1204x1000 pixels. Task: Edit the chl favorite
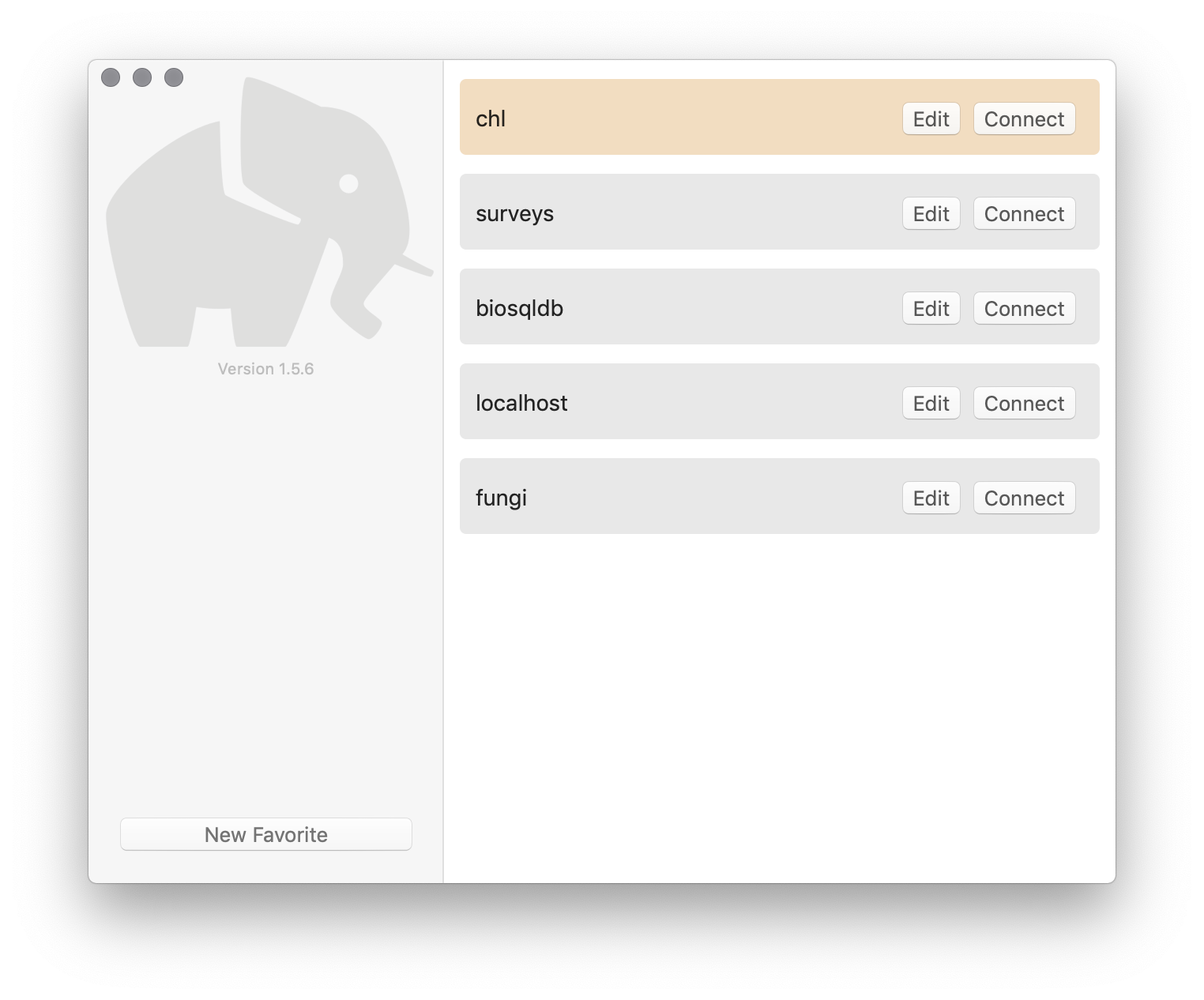[x=931, y=118]
